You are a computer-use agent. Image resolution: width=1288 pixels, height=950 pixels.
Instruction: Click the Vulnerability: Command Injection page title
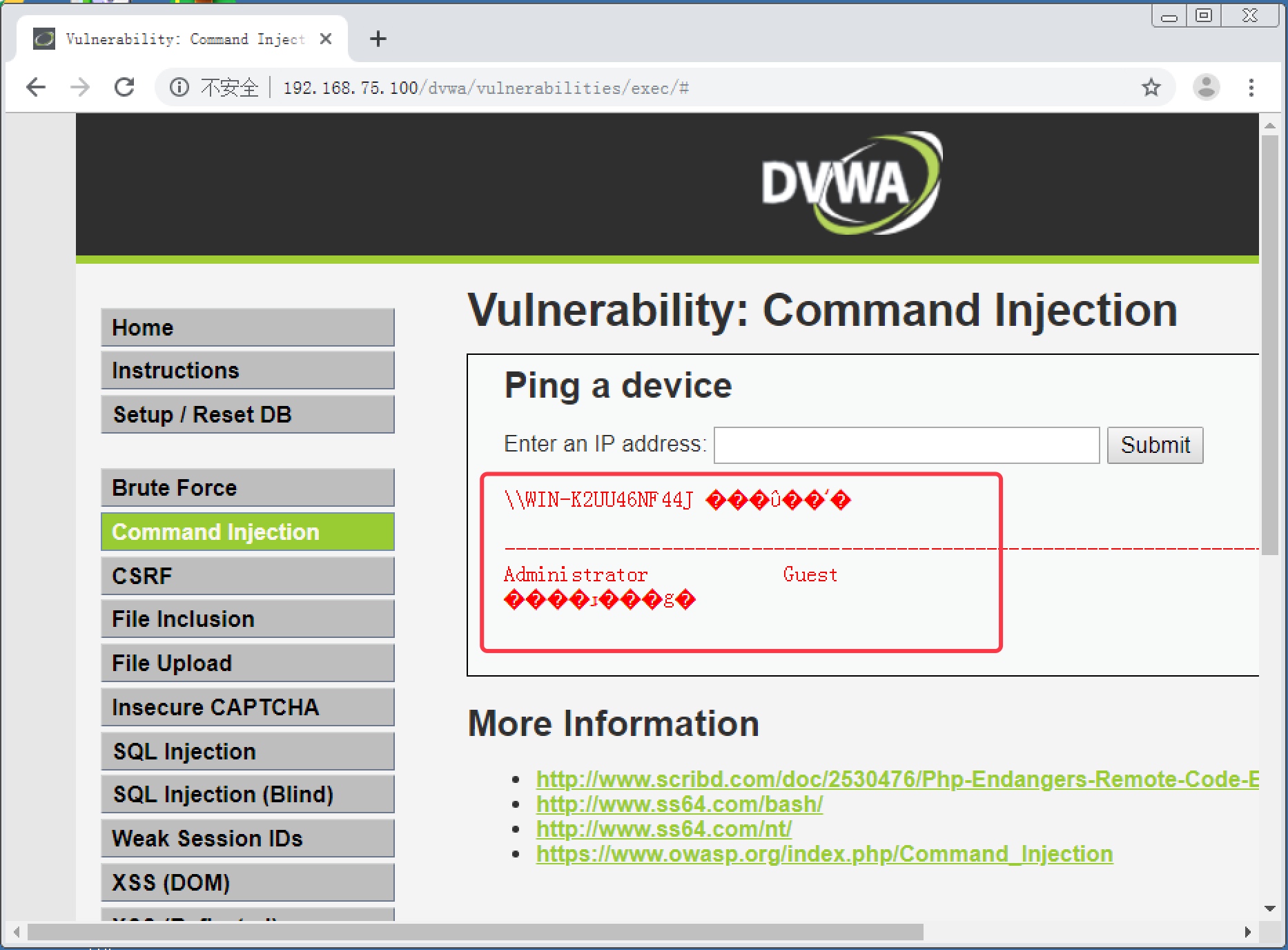pyautogui.click(x=823, y=310)
